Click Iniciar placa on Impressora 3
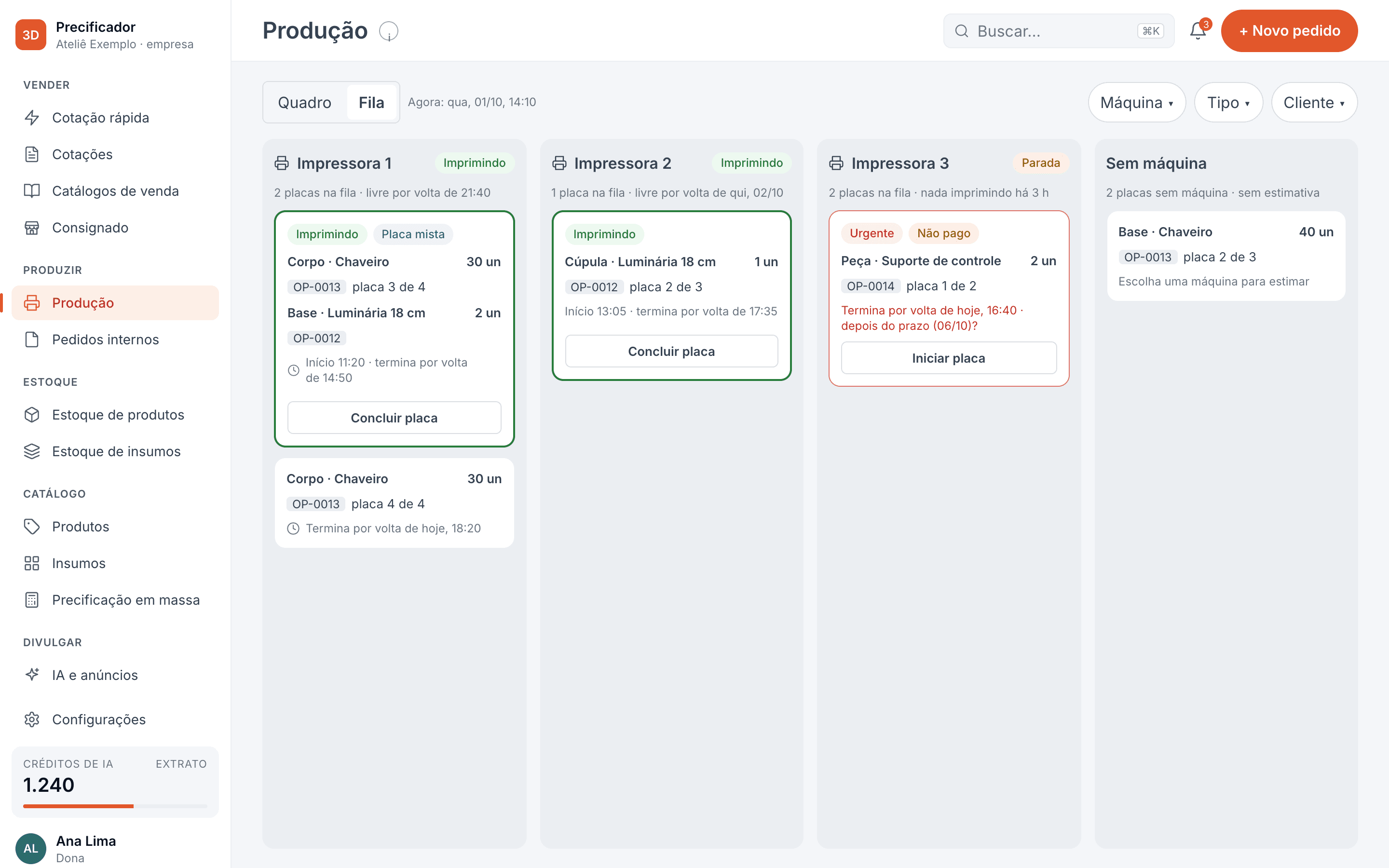The image size is (1389, 868). (949, 358)
